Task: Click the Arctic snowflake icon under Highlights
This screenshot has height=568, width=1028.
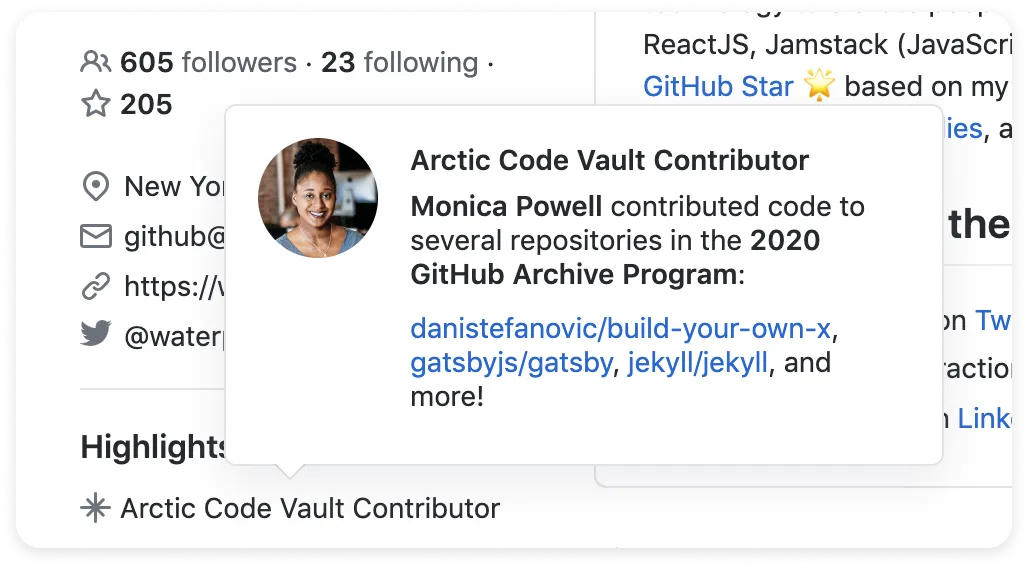Action: click(95, 508)
